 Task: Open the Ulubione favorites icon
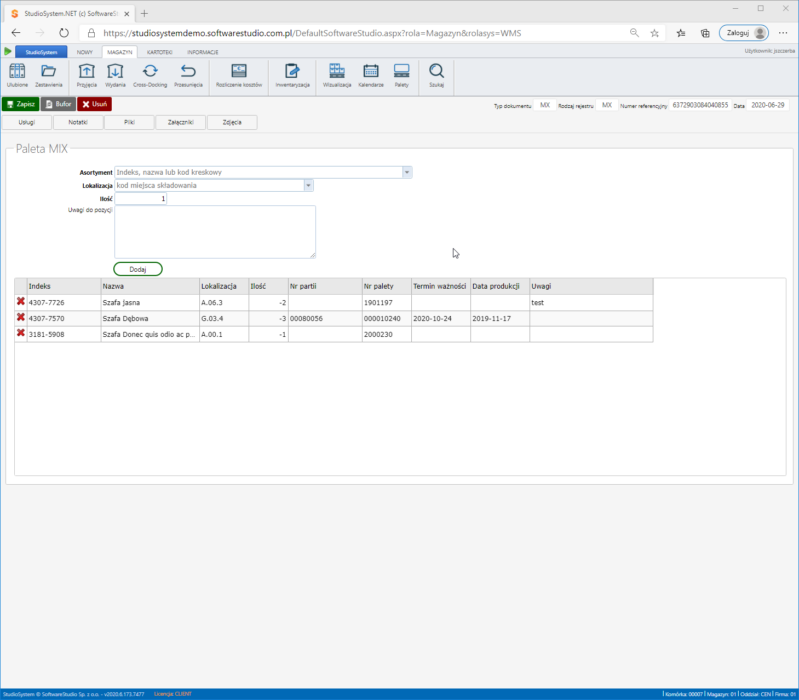click(17, 75)
